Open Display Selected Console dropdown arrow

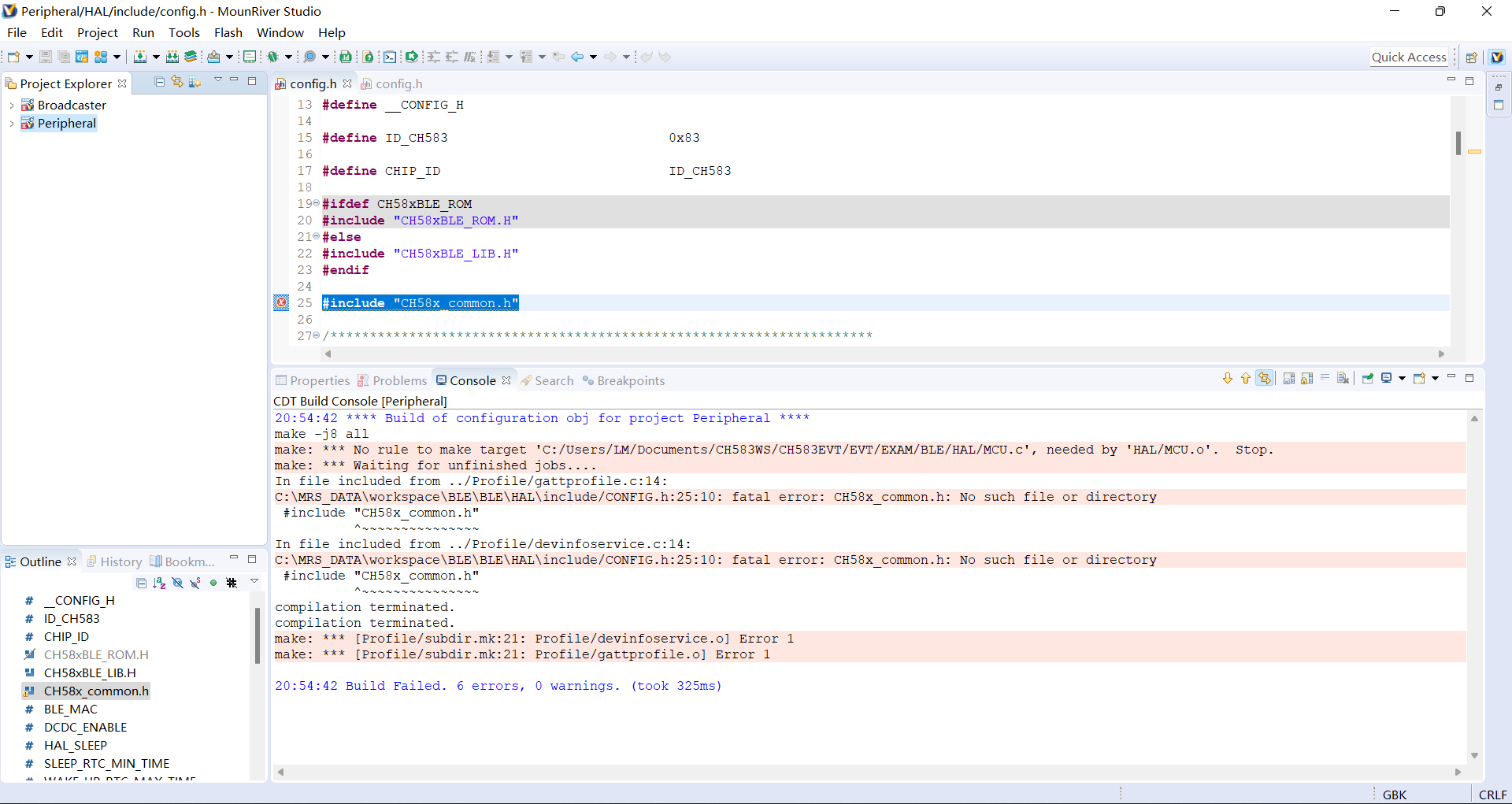tap(1402, 379)
